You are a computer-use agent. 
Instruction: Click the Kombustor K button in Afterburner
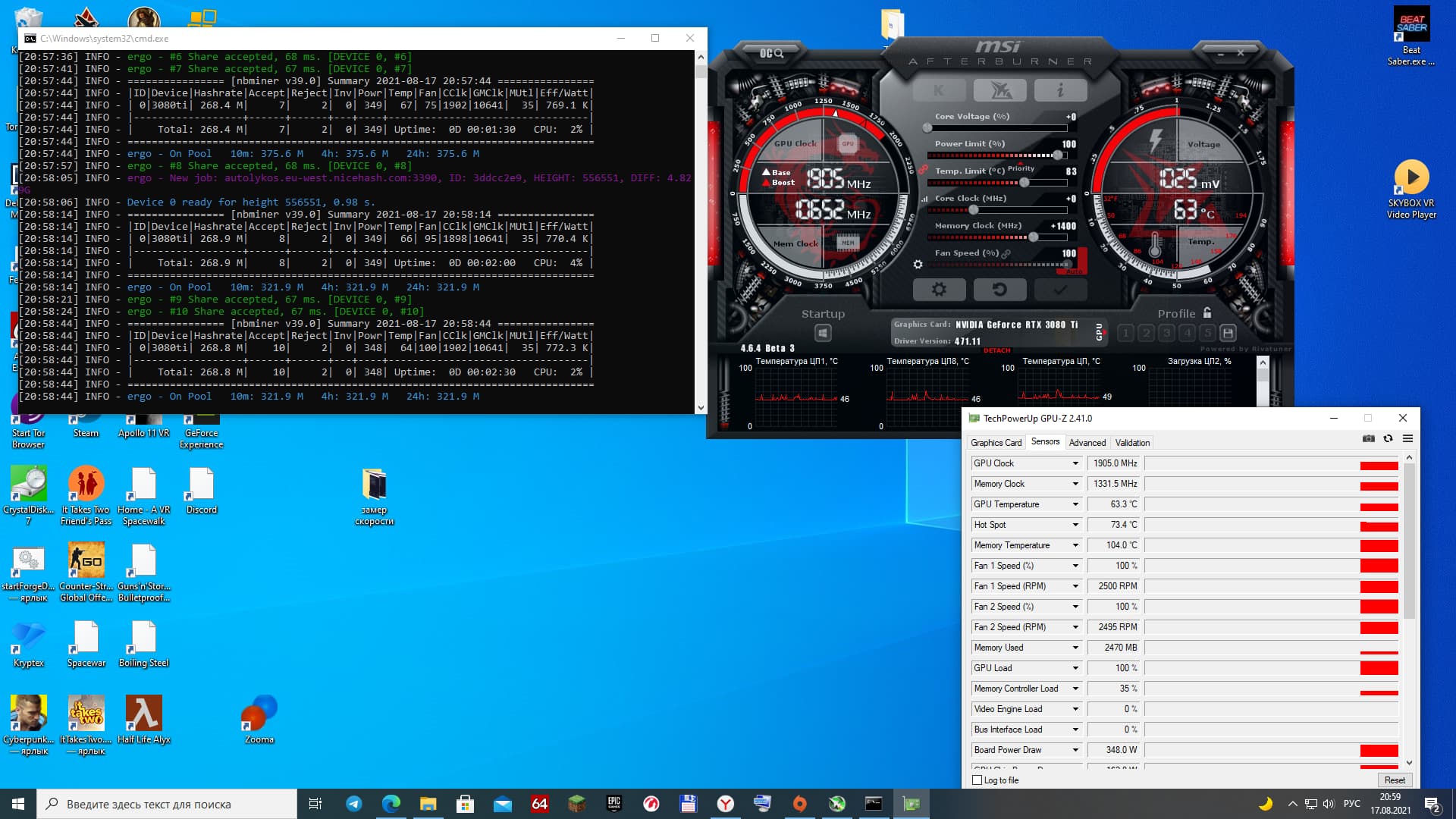pyautogui.click(x=939, y=91)
